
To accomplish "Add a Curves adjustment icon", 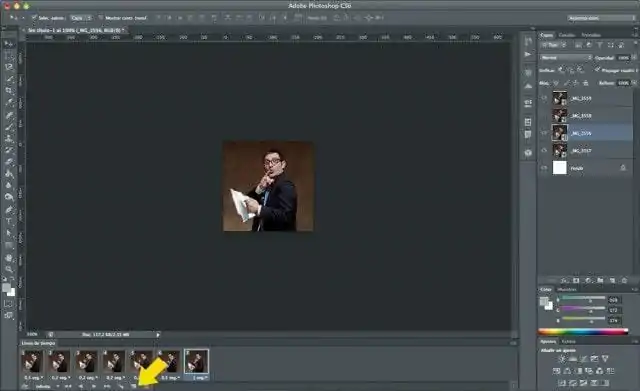I will click(x=584, y=359).
